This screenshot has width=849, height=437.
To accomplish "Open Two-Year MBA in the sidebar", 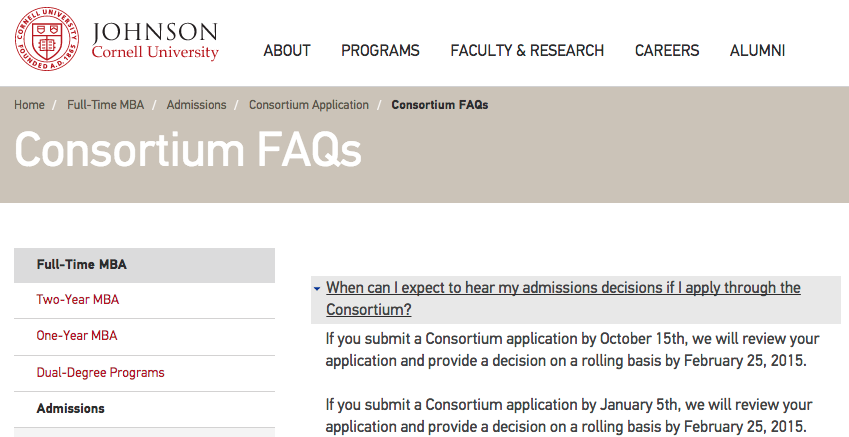I will point(77,300).
